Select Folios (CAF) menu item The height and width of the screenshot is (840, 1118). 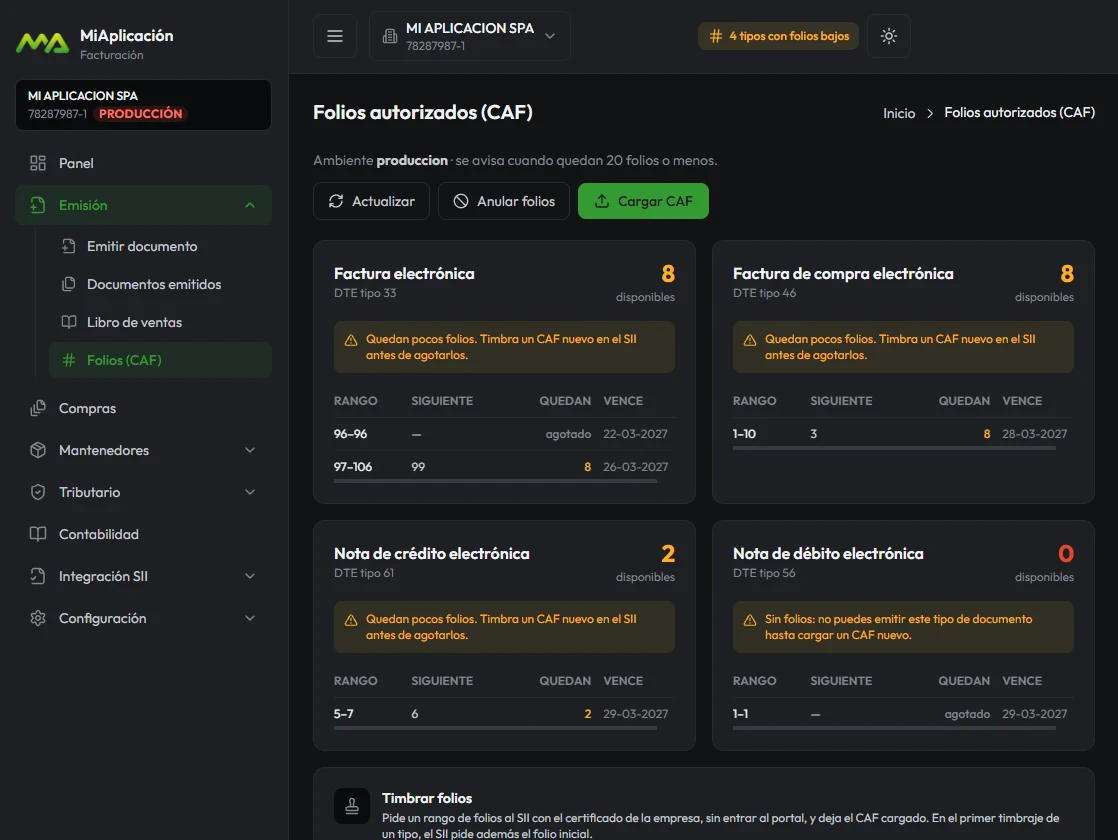click(160, 360)
